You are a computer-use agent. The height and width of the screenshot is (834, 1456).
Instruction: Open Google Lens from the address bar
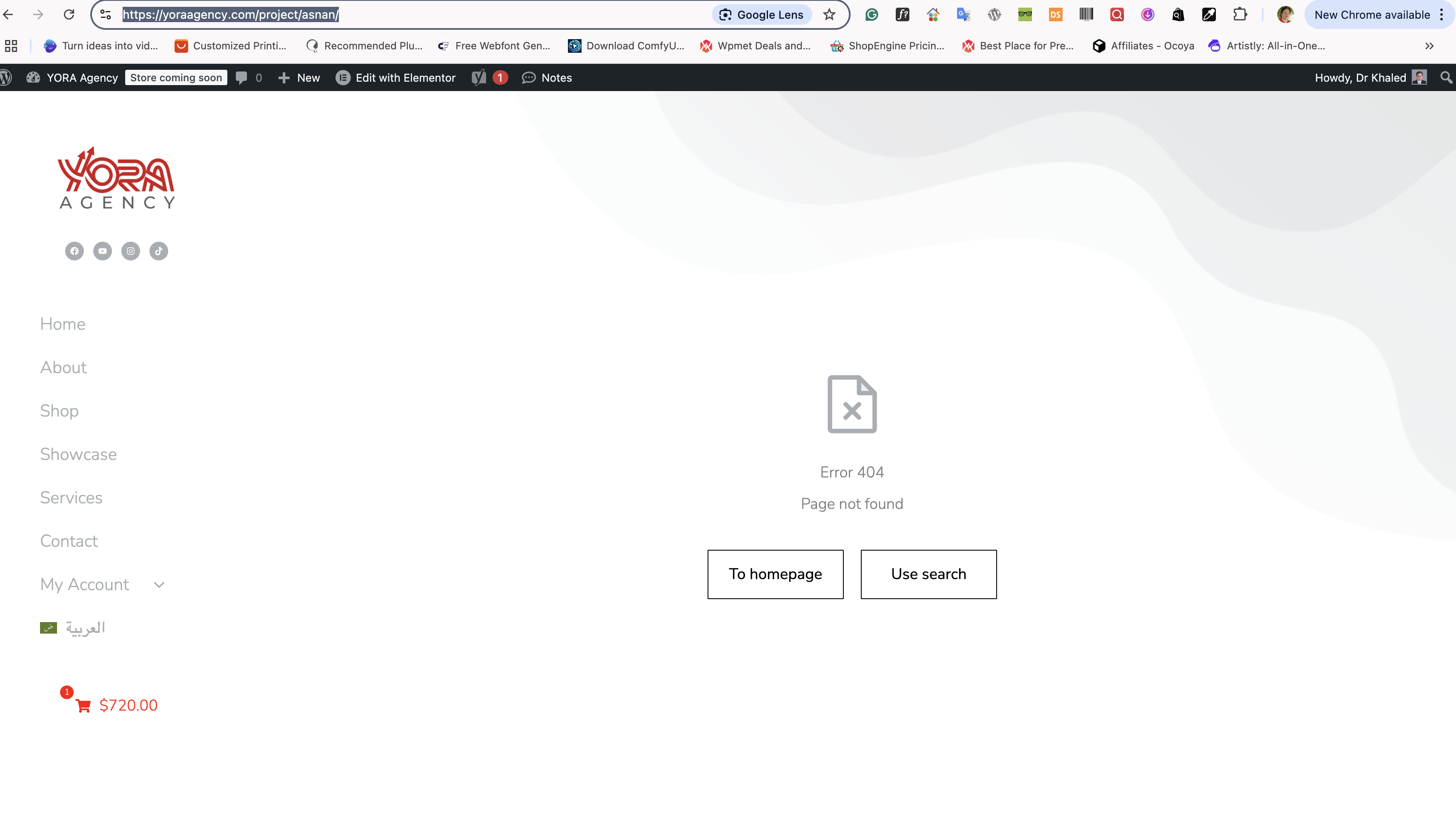point(762,14)
